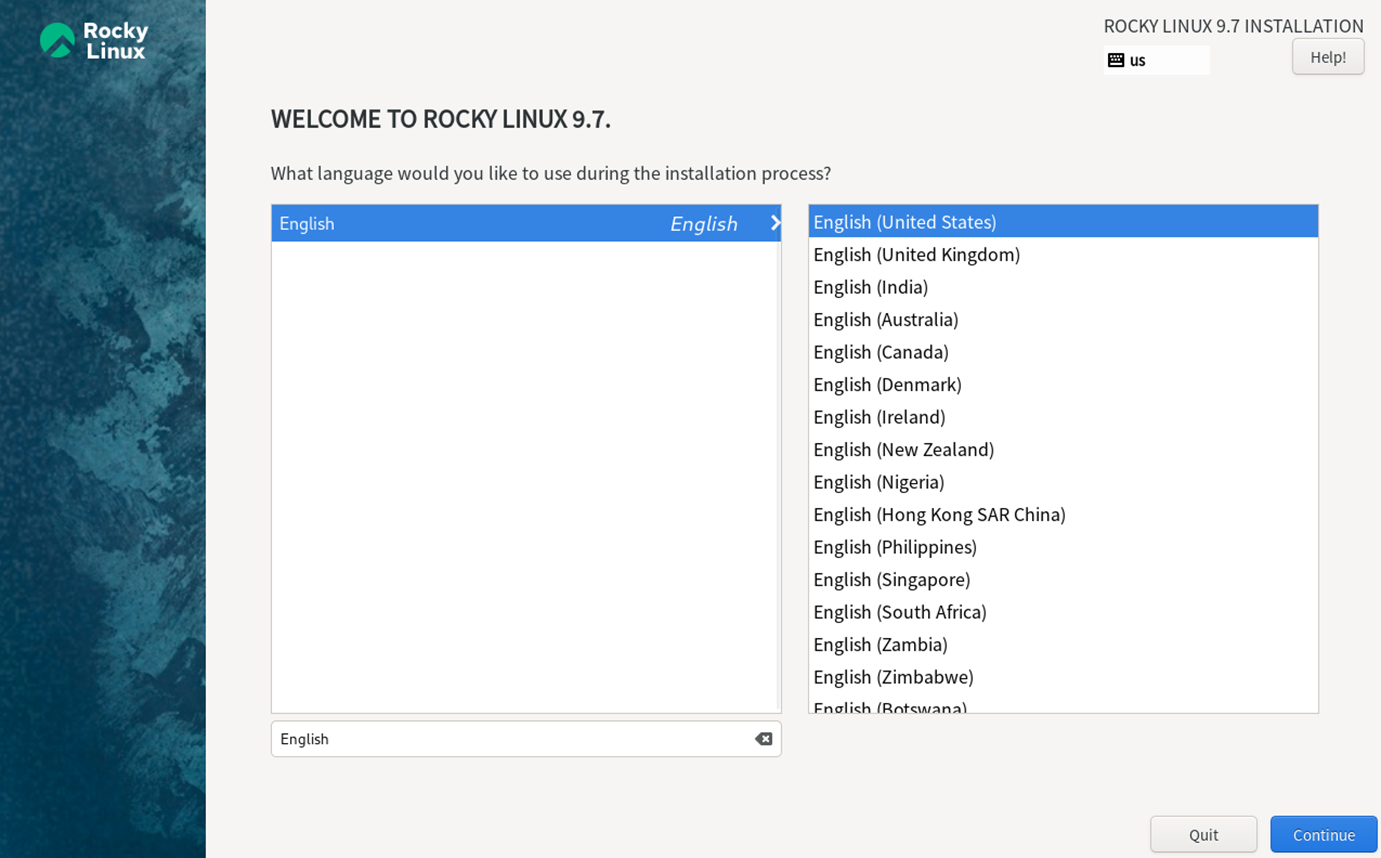Screen dimensions: 1381x858
Task: Select English (Philippines) locale
Action: [x=1063, y=547]
